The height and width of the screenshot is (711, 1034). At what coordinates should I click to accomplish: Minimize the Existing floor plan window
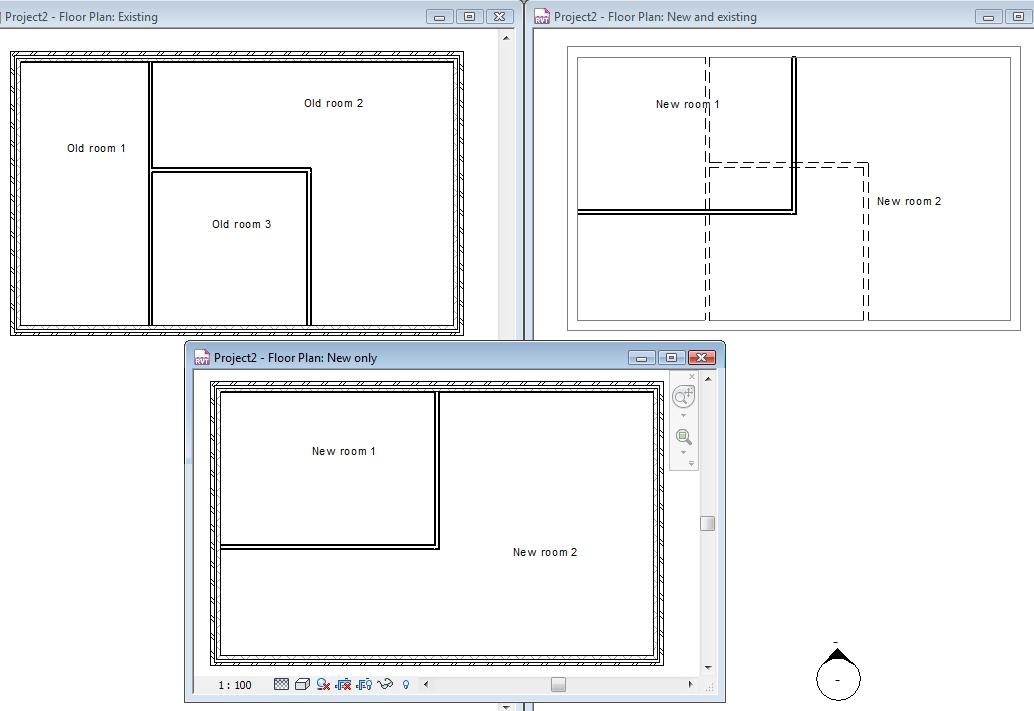[439, 16]
